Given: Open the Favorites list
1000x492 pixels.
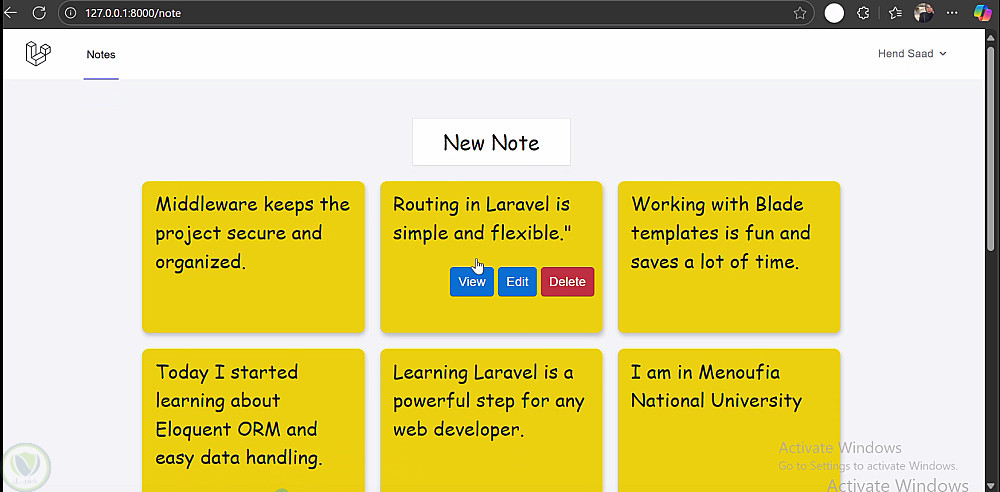Looking at the screenshot, I should click(x=895, y=13).
